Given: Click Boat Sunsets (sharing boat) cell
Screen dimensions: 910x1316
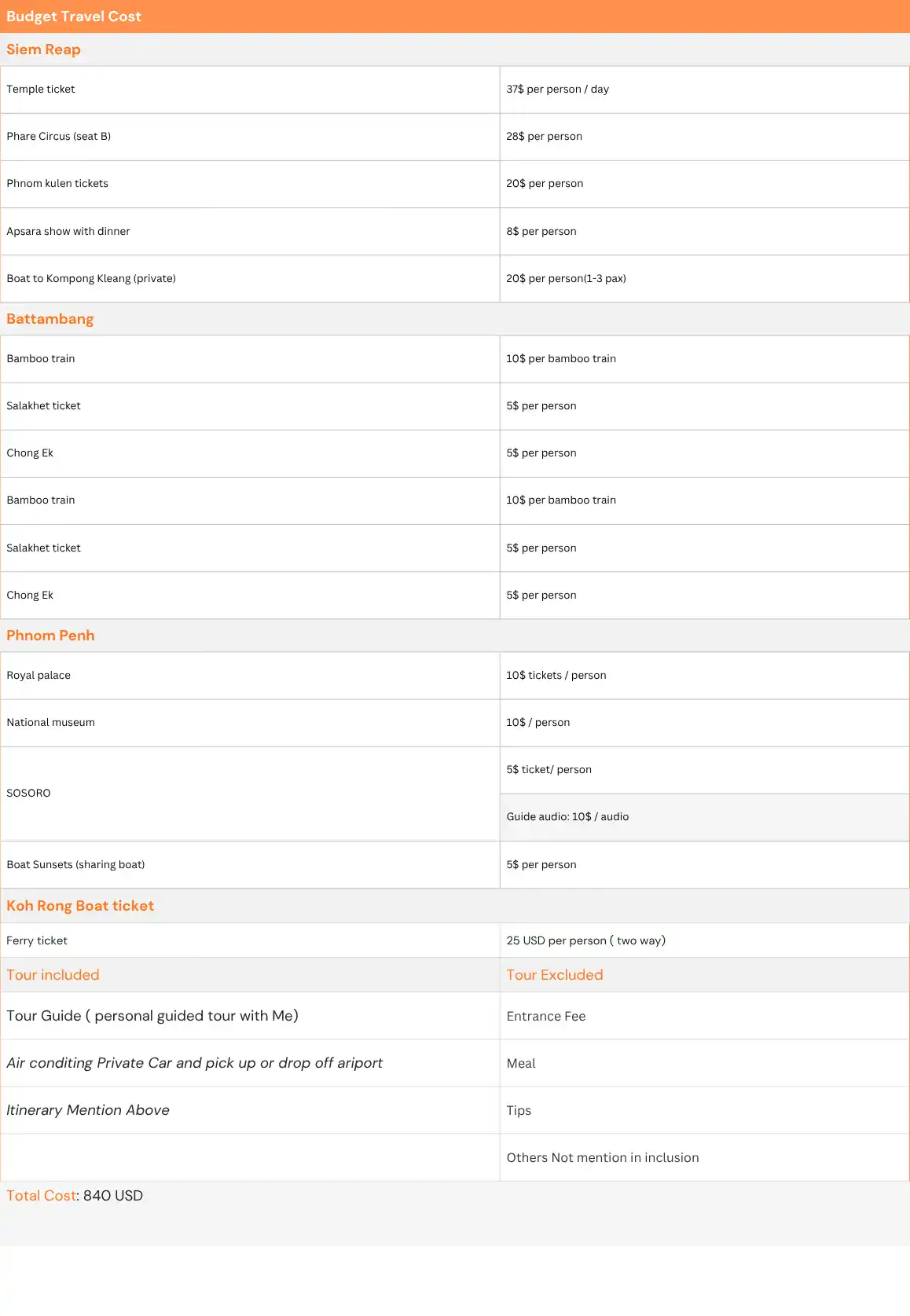Looking at the screenshot, I should 75,865.
